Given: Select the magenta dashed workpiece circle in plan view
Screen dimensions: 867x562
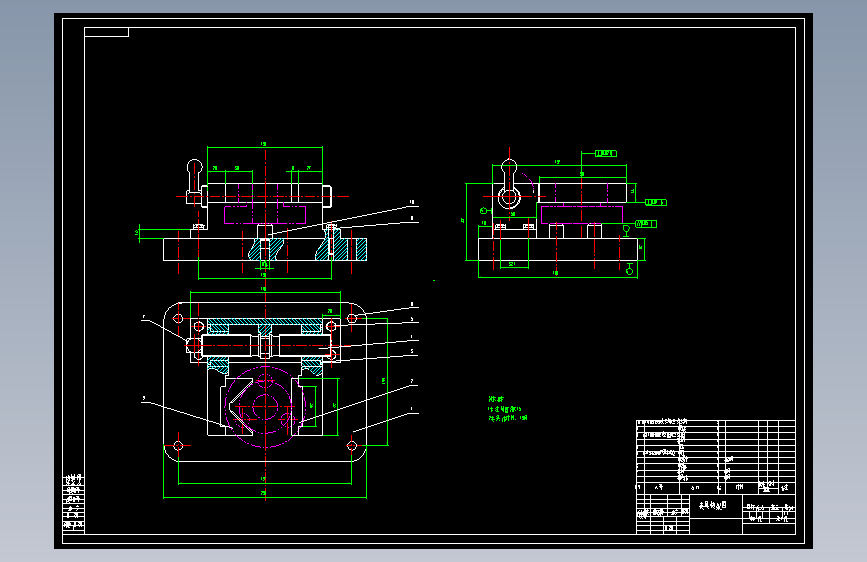Looking at the screenshot, I should [265, 407].
